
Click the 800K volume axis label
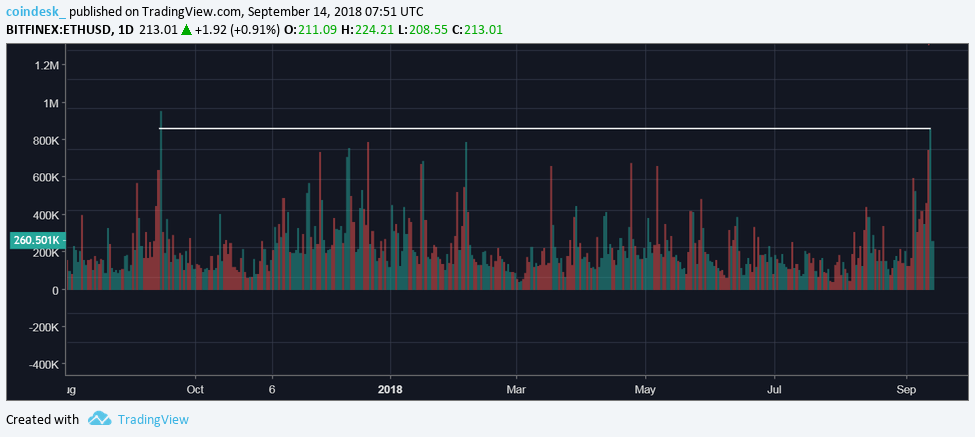tap(45, 141)
